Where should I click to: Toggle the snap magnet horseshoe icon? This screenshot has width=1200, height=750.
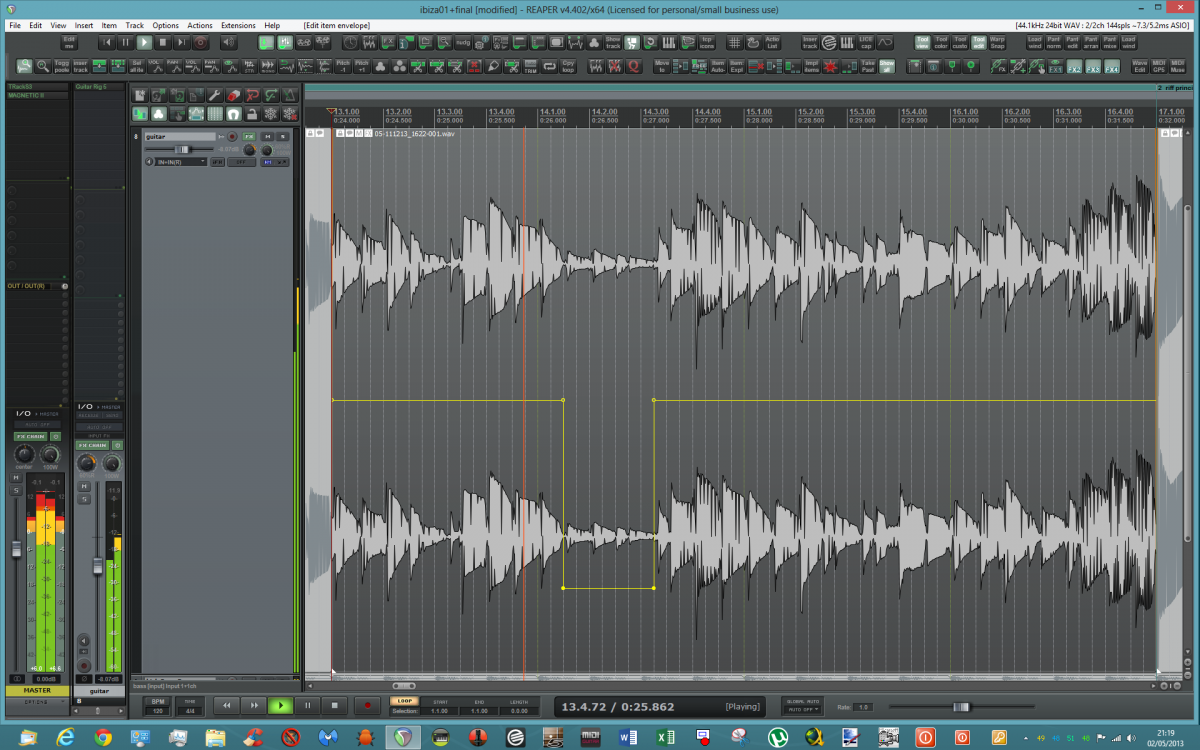(233, 114)
